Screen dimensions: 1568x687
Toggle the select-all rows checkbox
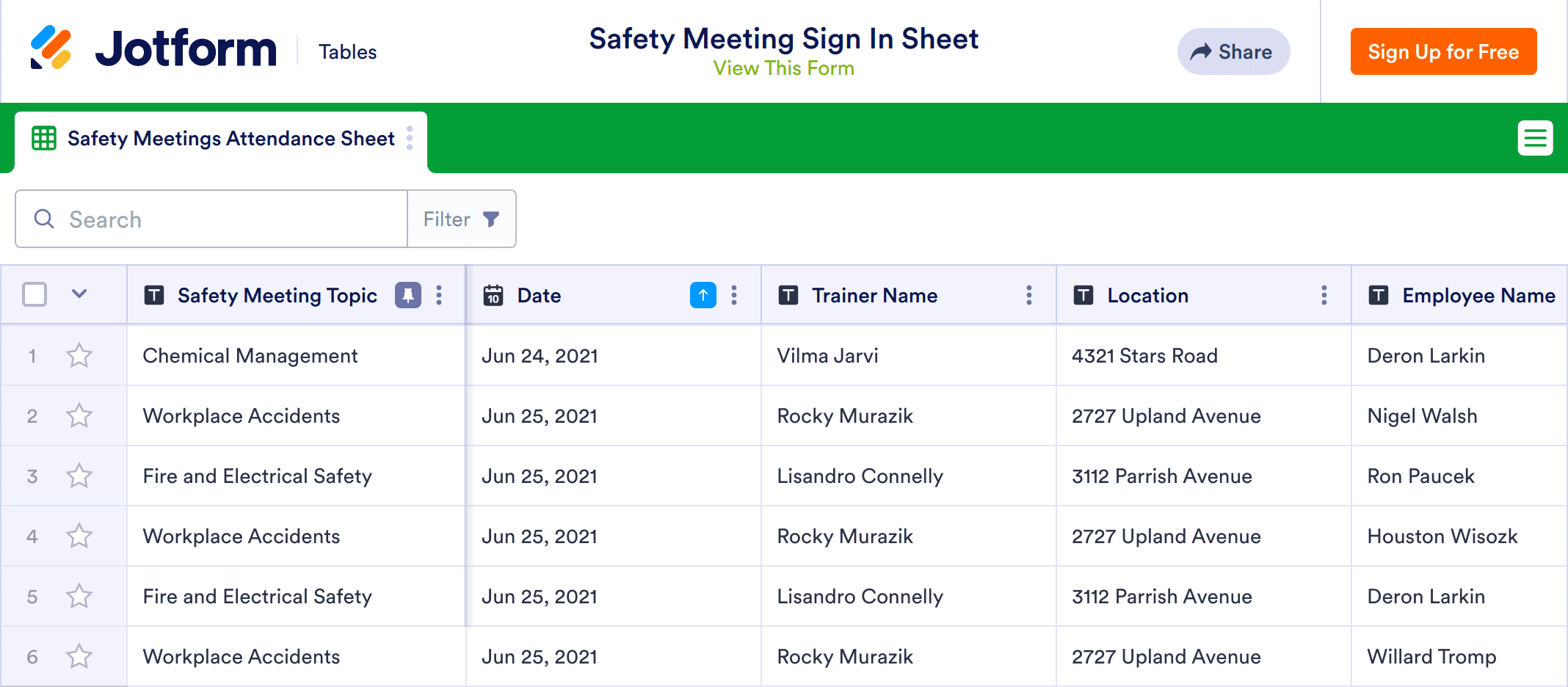click(x=35, y=294)
